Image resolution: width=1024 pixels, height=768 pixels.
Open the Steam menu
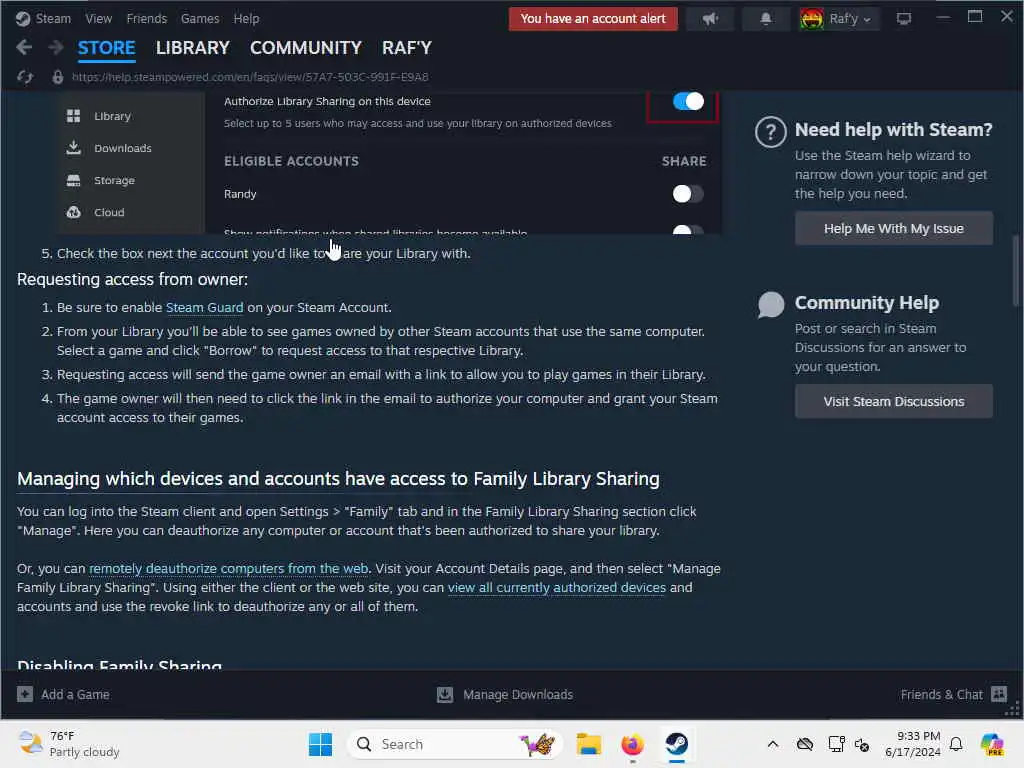53,18
